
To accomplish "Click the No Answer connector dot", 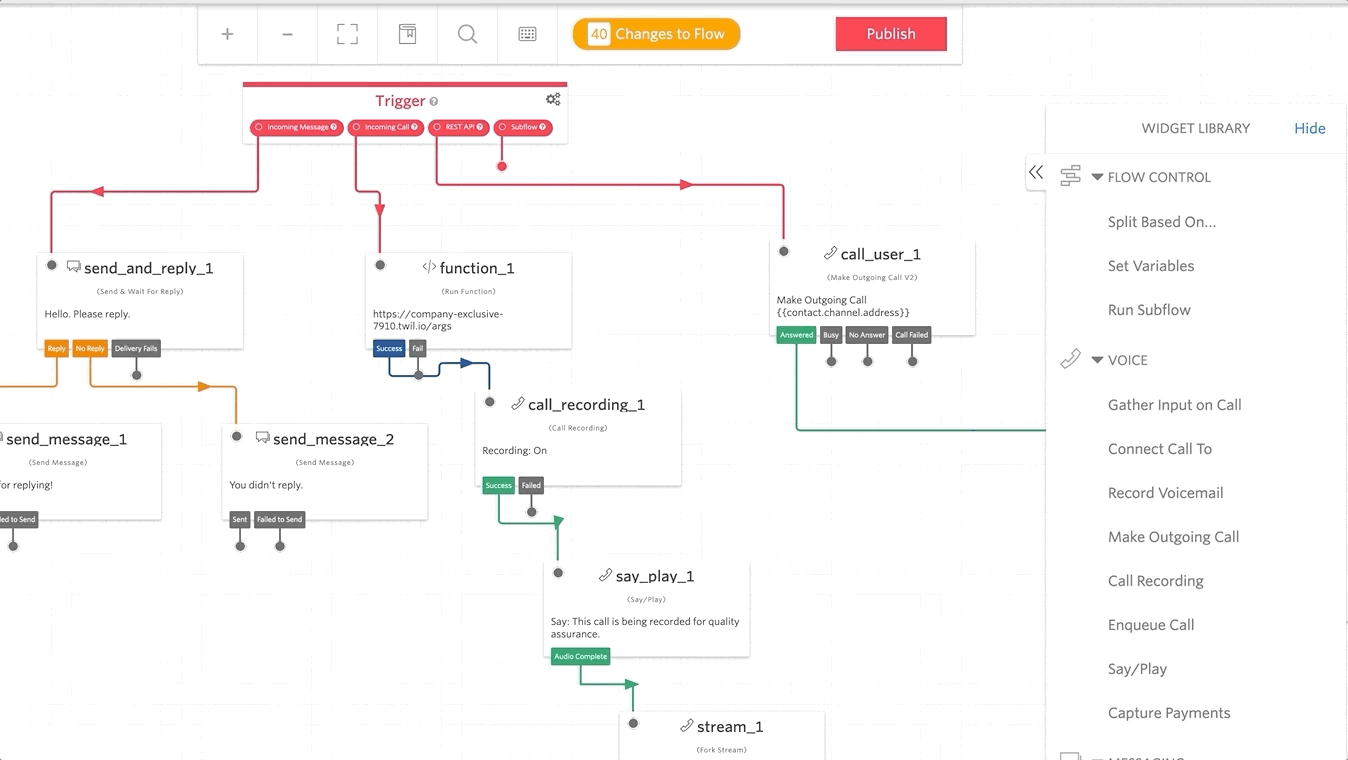I will point(868,361).
